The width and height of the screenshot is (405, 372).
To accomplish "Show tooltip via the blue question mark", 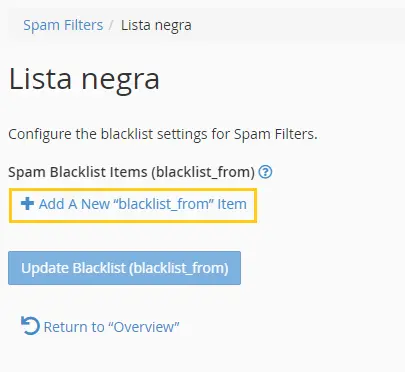I will [x=265, y=172].
